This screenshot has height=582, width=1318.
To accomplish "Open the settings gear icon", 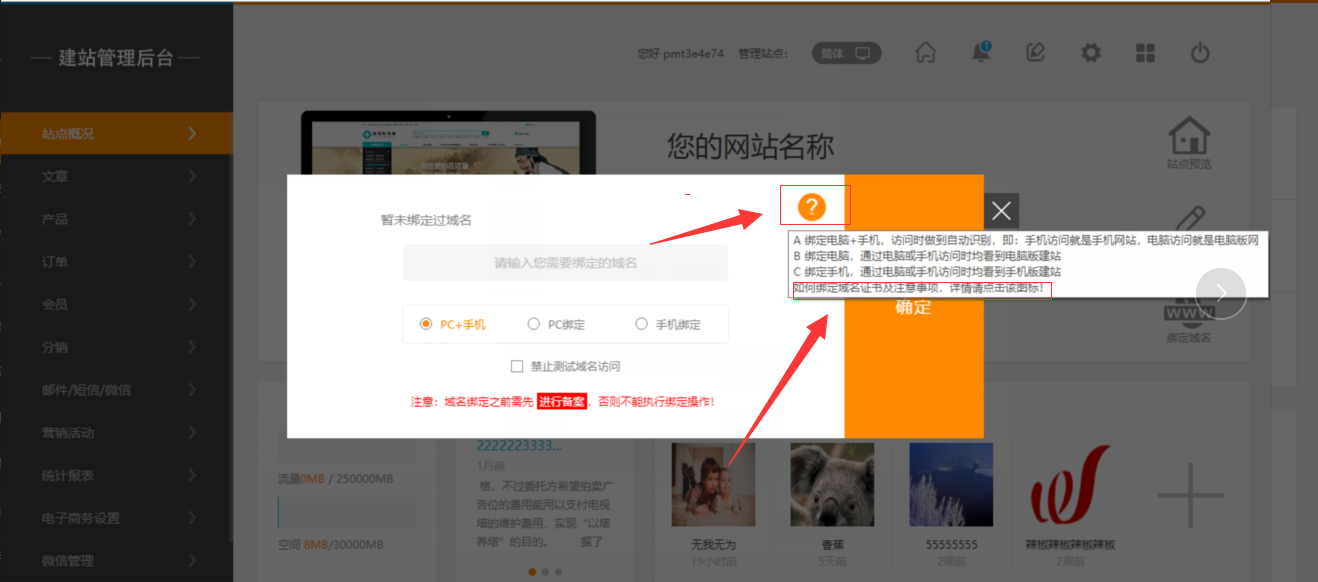I will 1091,53.
